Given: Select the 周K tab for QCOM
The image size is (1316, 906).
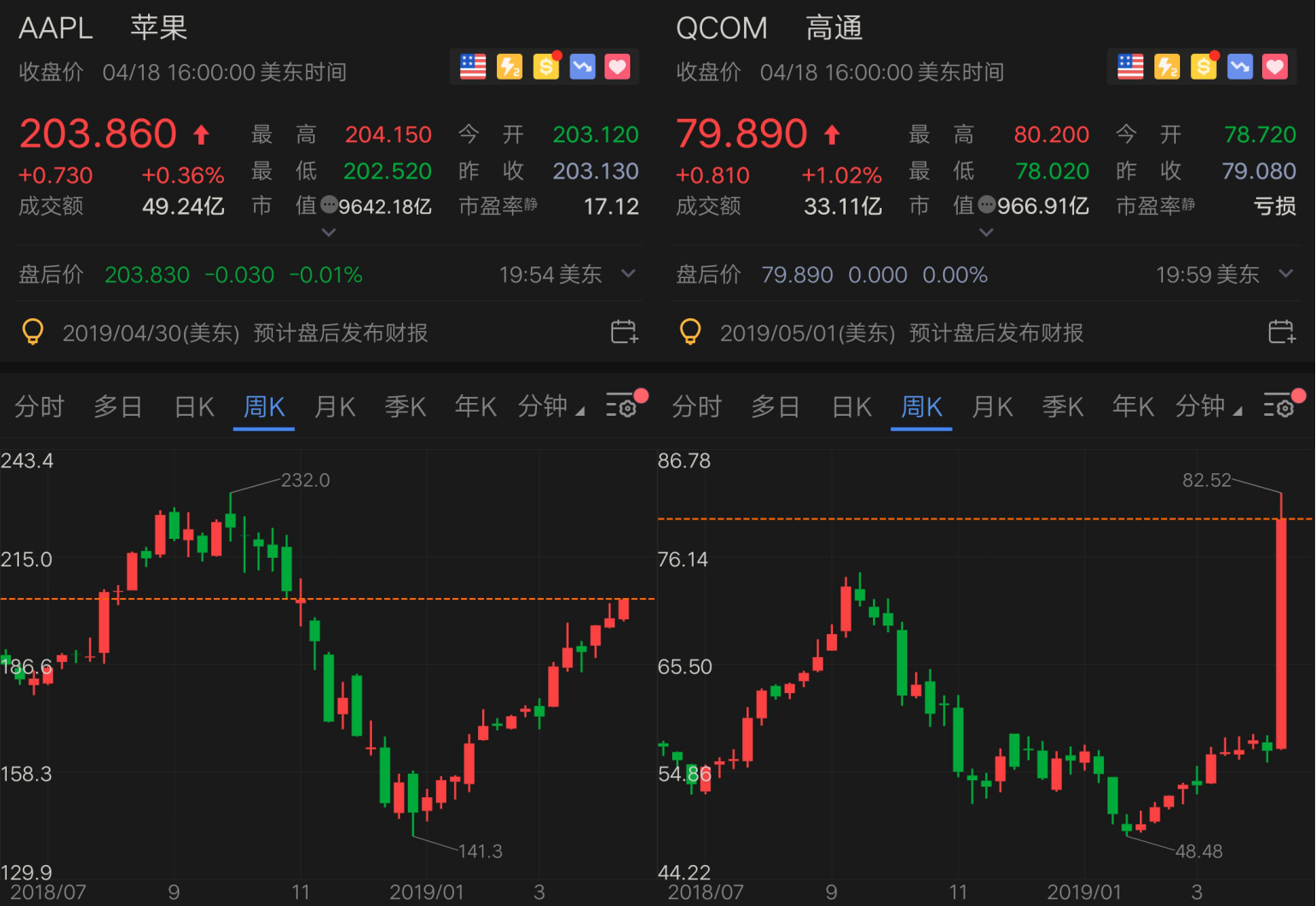Looking at the screenshot, I should pos(922,406).
